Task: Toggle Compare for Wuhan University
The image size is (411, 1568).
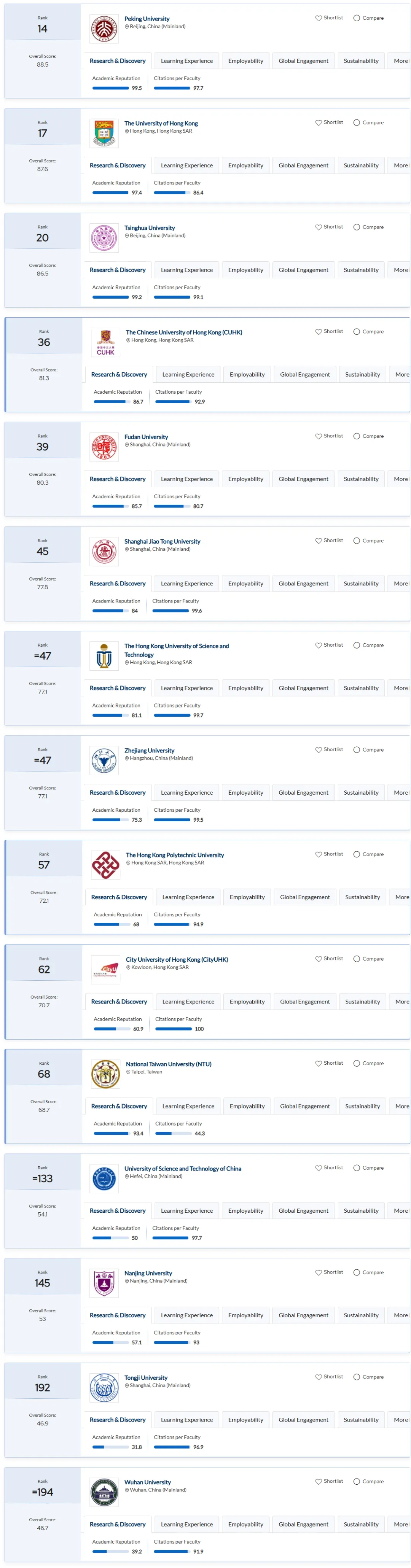Action: tap(357, 1482)
